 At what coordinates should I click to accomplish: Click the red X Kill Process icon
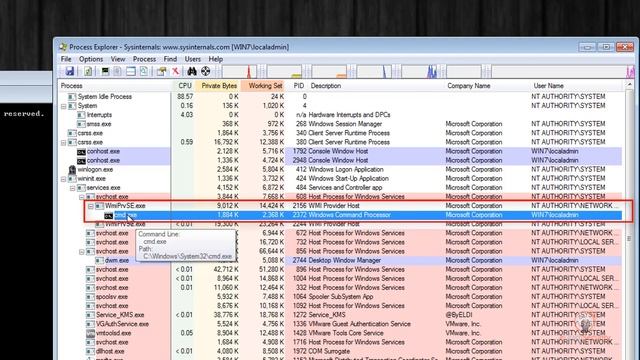coord(176,71)
